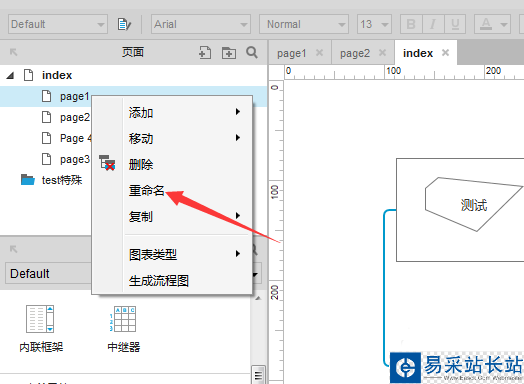Select the page1 row in tree
The image size is (524, 384).
pos(134,96)
